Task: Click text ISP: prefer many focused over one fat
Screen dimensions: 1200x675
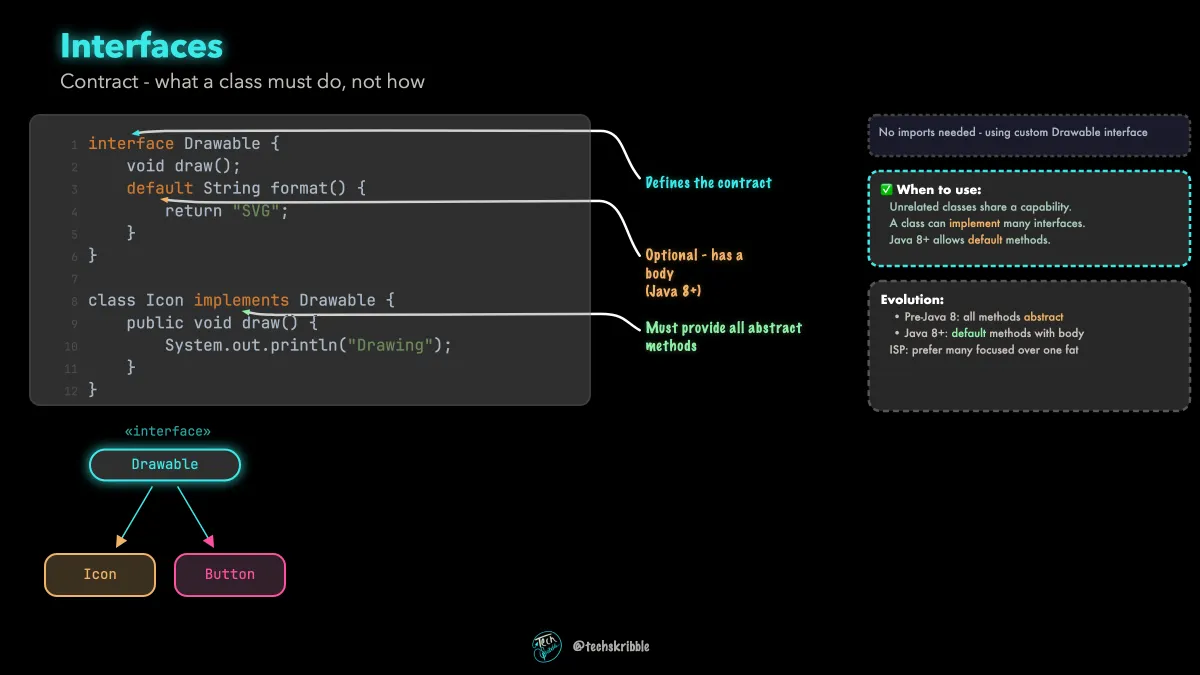Action: [984, 350]
